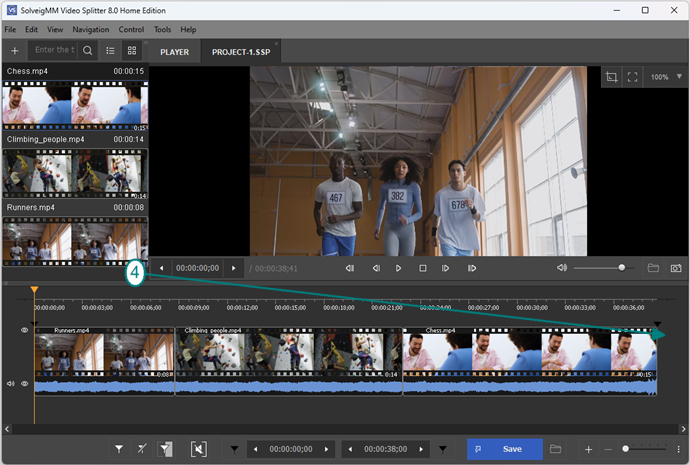Switch to the PROJECT-1.SSP tab
The image size is (690, 465).
tap(241, 52)
